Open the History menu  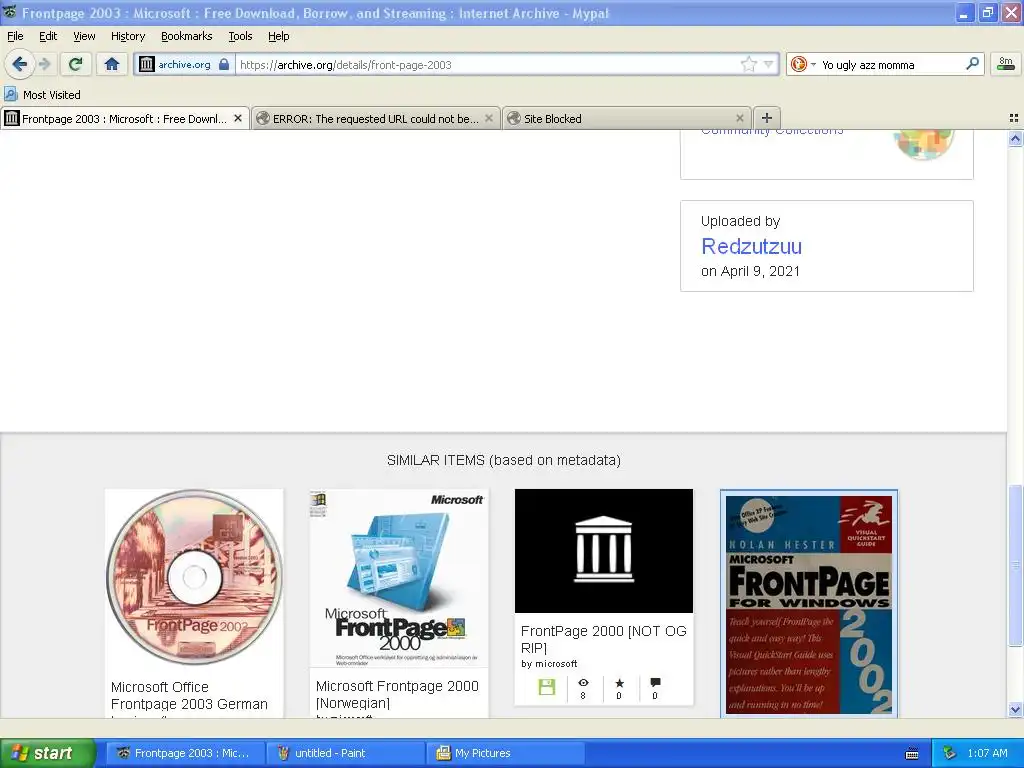tap(127, 36)
